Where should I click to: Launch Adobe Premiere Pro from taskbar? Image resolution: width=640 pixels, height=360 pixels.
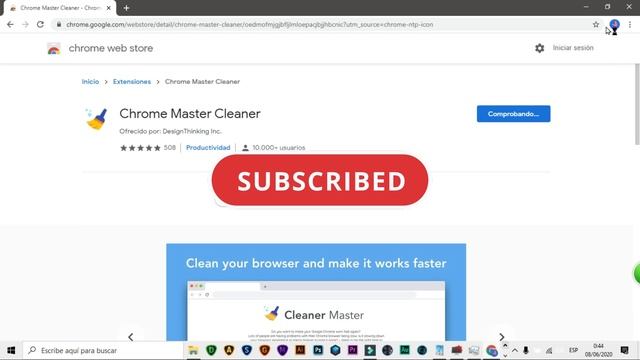(x=353, y=350)
